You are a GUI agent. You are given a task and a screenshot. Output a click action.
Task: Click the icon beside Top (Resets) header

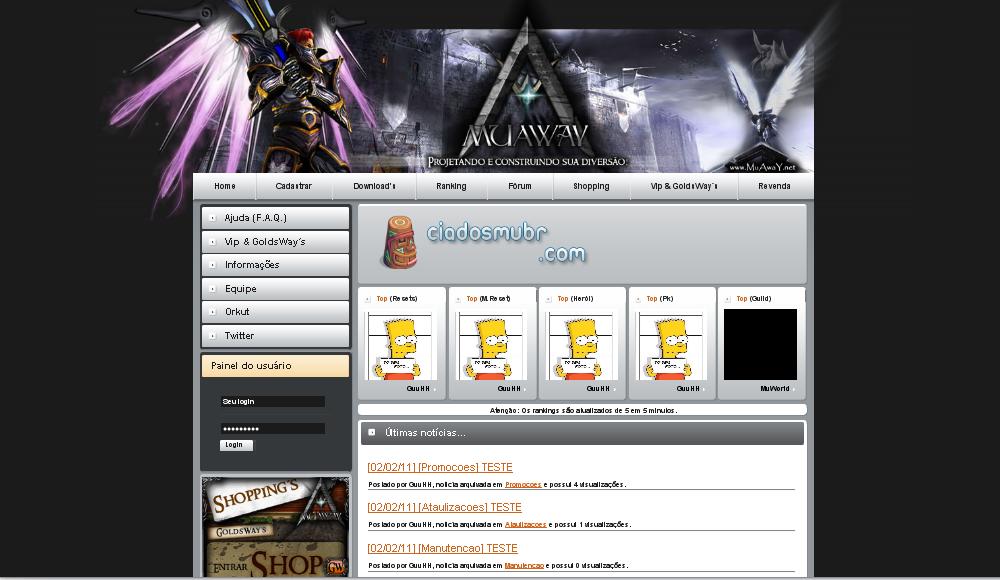[x=368, y=299]
